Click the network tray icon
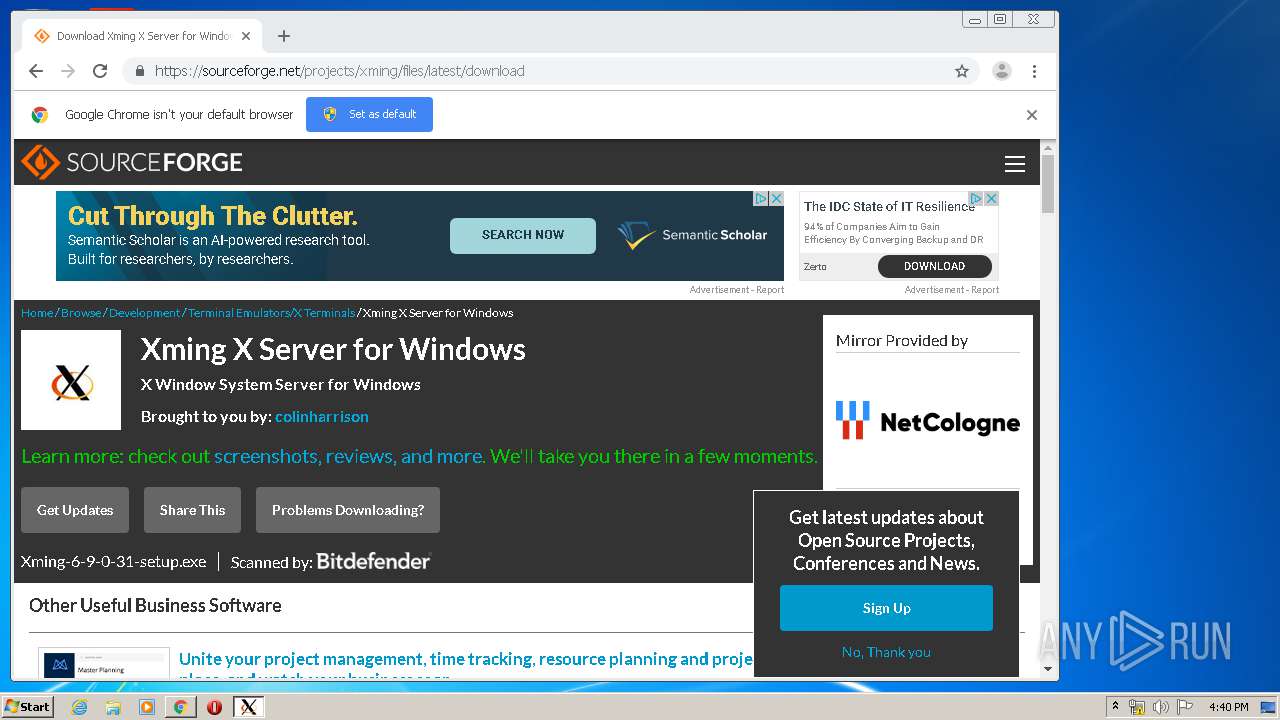The width and height of the screenshot is (1280, 720). (1137, 707)
